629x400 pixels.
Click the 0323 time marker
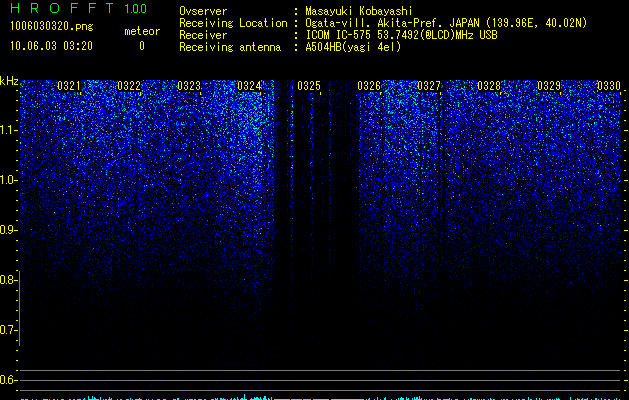pos(189,86)
